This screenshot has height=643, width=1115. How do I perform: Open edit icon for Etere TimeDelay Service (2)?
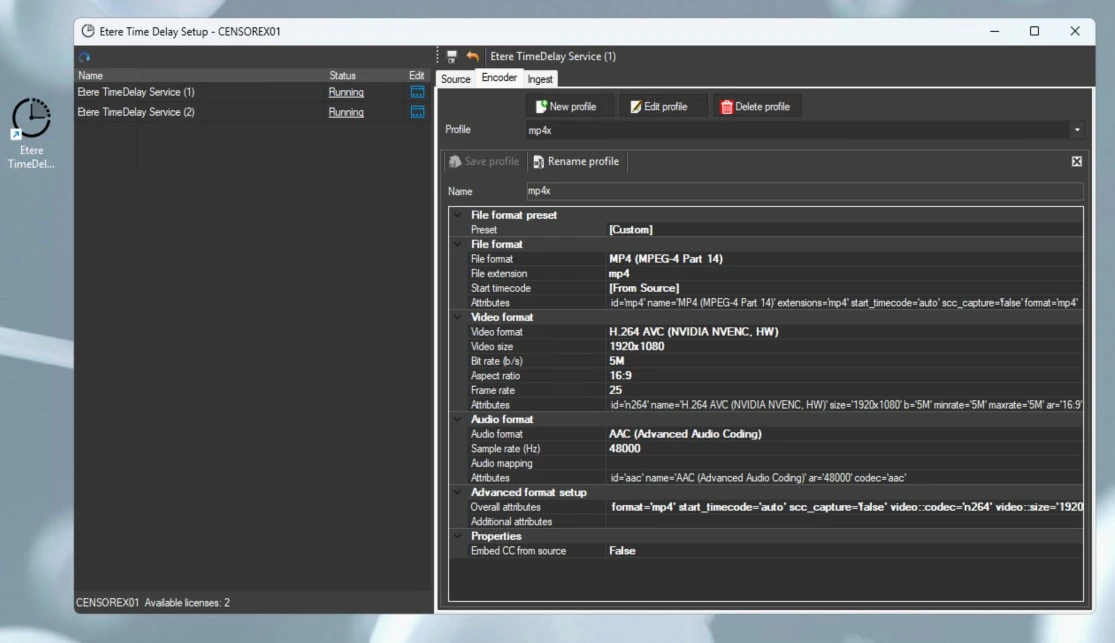(417, 112)
